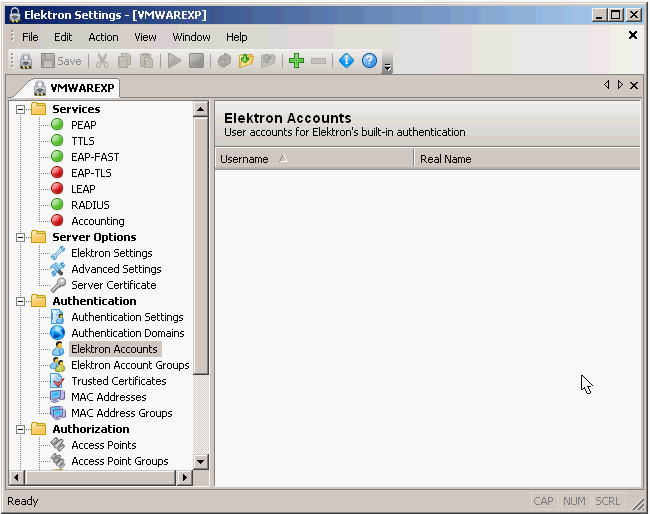Collapse the Services tree folder
This screenshot has width=650, height=514.
pyautogui.click(x=20, y=109)
